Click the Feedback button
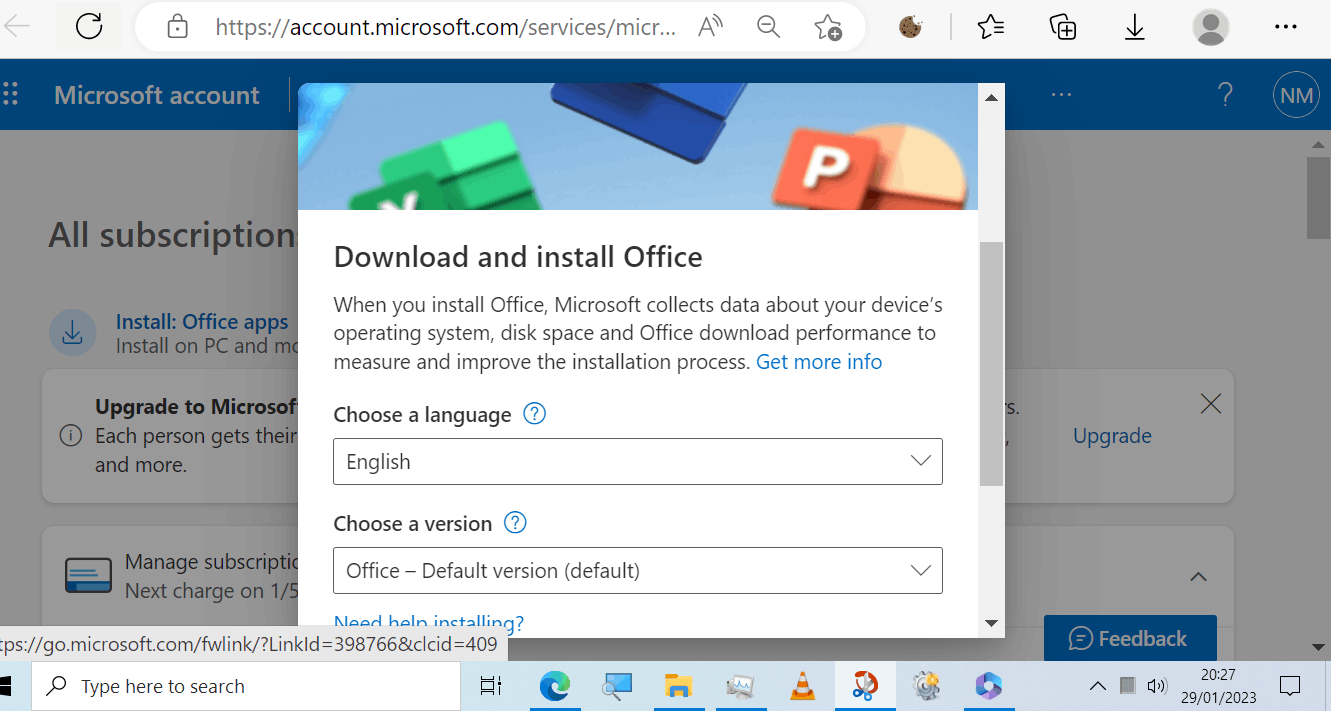This screenshot has height=711, width=1331. click(1130, 638)
